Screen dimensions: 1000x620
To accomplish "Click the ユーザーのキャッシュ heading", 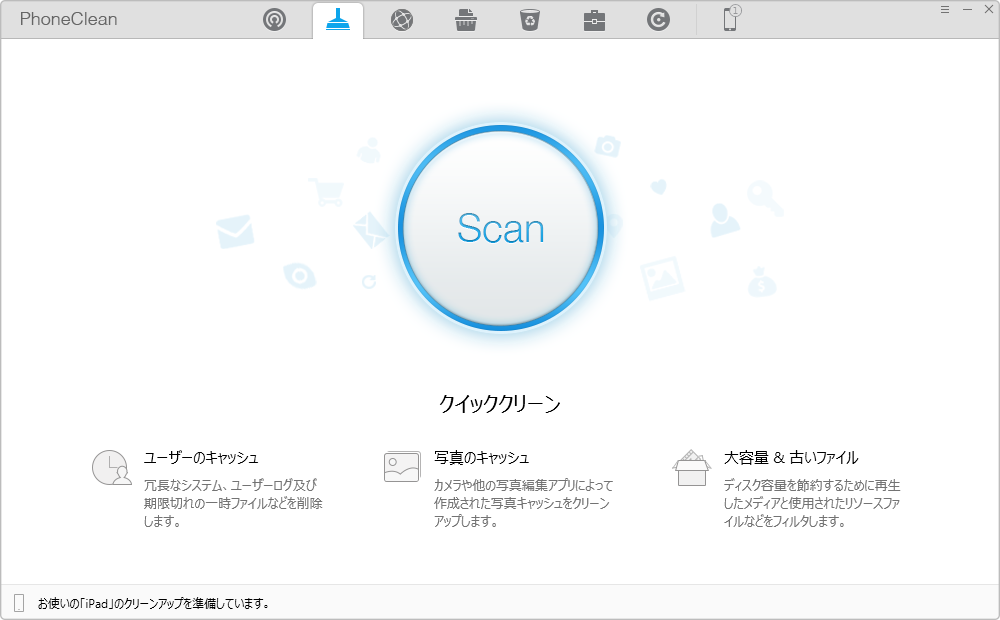I will pos(201,458).
